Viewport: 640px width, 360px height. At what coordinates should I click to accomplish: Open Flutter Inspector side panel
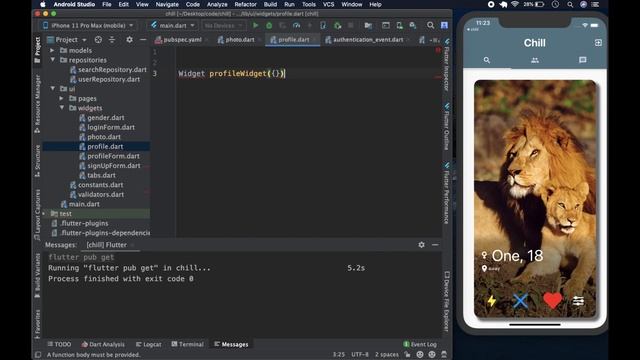click(447, 64)
